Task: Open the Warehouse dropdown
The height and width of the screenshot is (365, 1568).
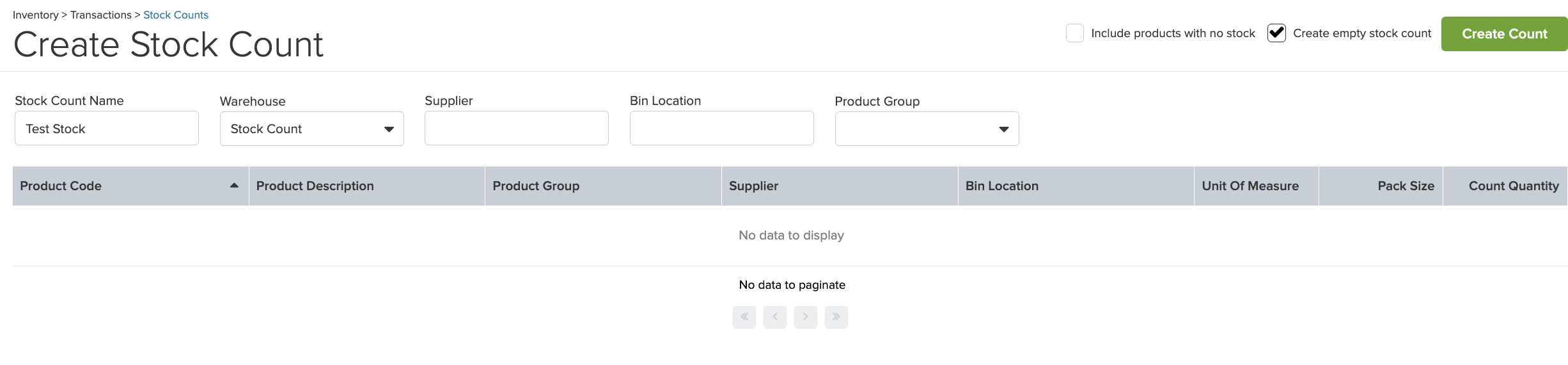Action: click(312, 129)
